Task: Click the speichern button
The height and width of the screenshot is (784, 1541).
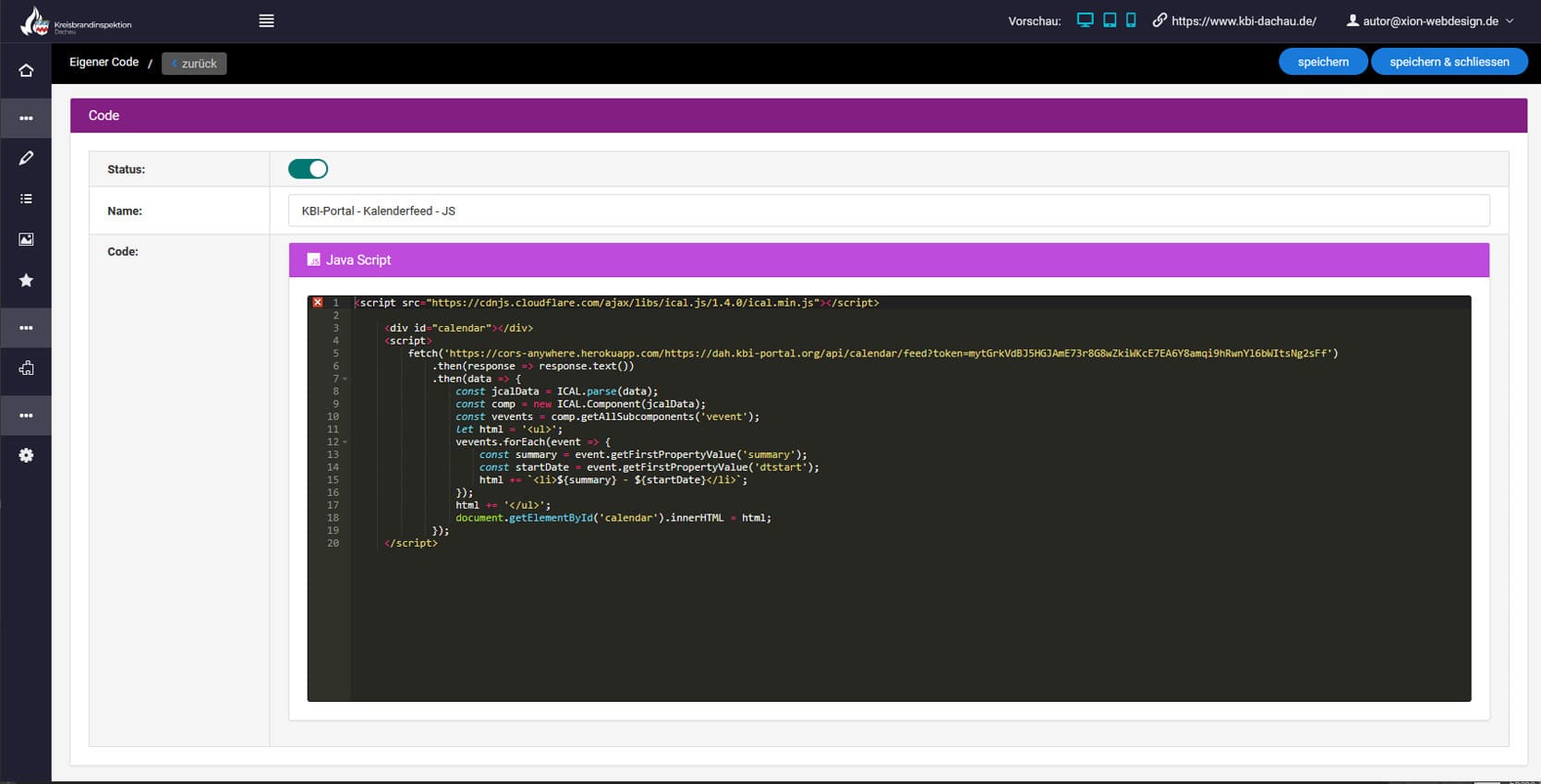Action: 1322,62
